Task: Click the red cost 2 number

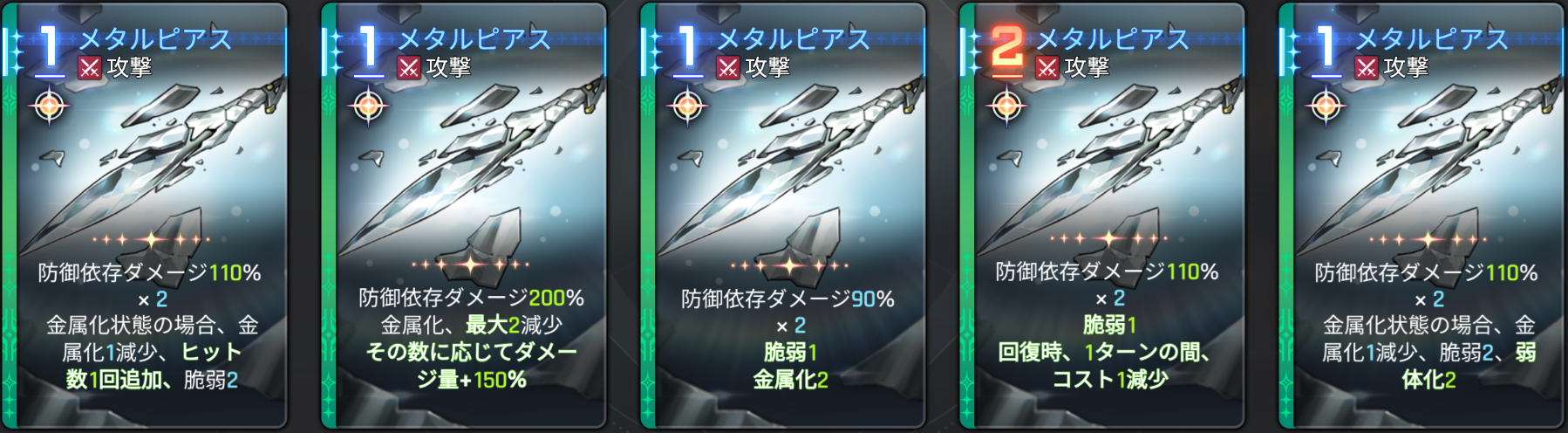Action: 1007,47
